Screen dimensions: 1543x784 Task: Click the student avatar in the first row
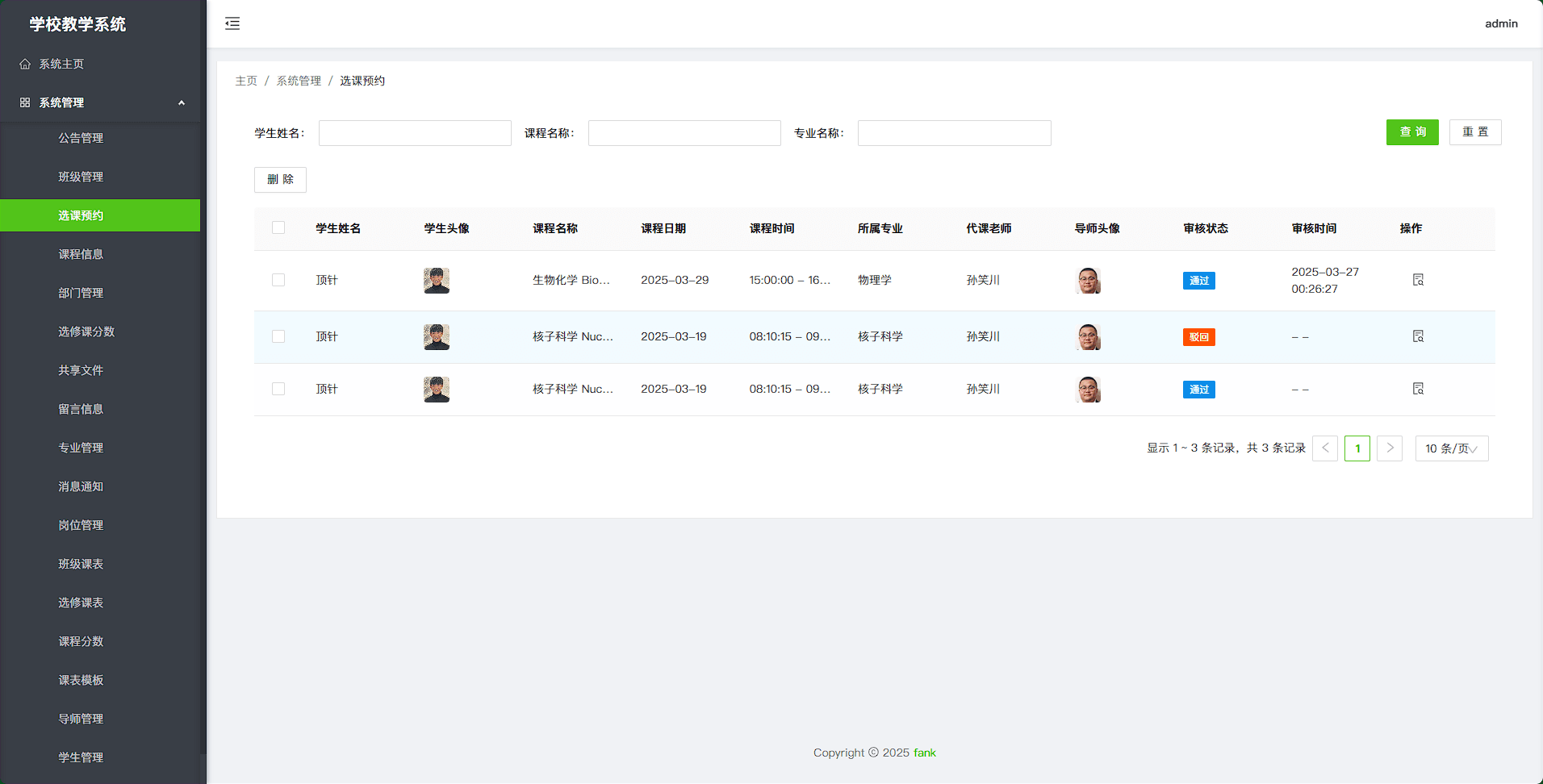pyautogui.click(x=437, y=281)
